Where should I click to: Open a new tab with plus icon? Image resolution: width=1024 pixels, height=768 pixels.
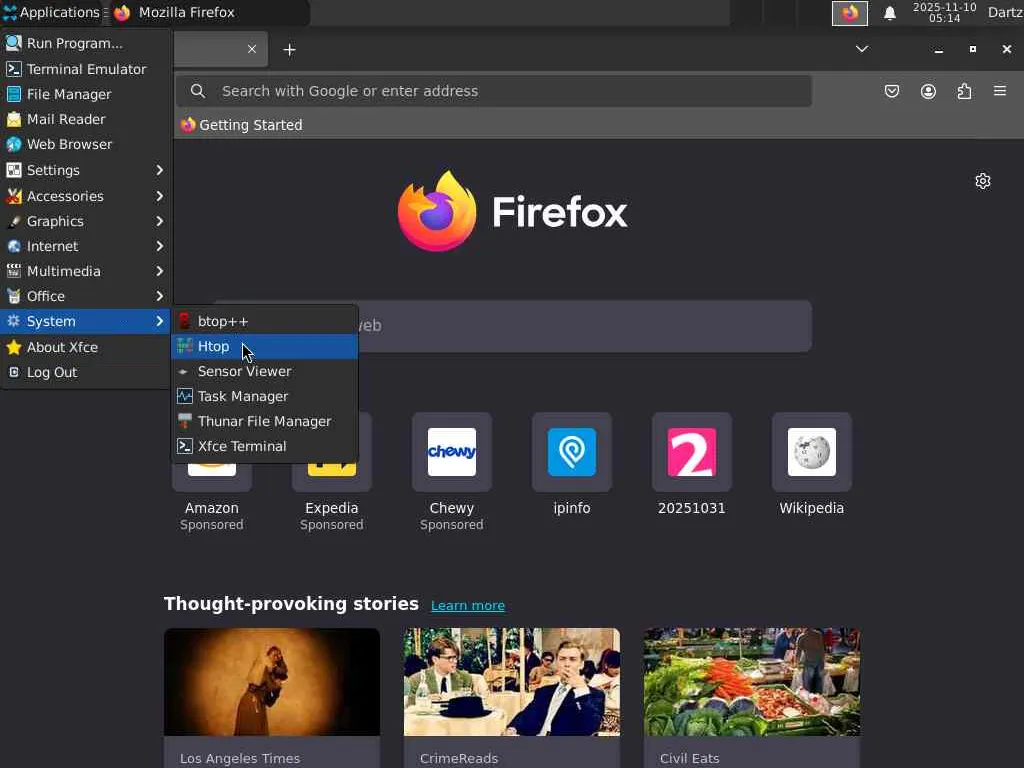[x=289, y=50]
